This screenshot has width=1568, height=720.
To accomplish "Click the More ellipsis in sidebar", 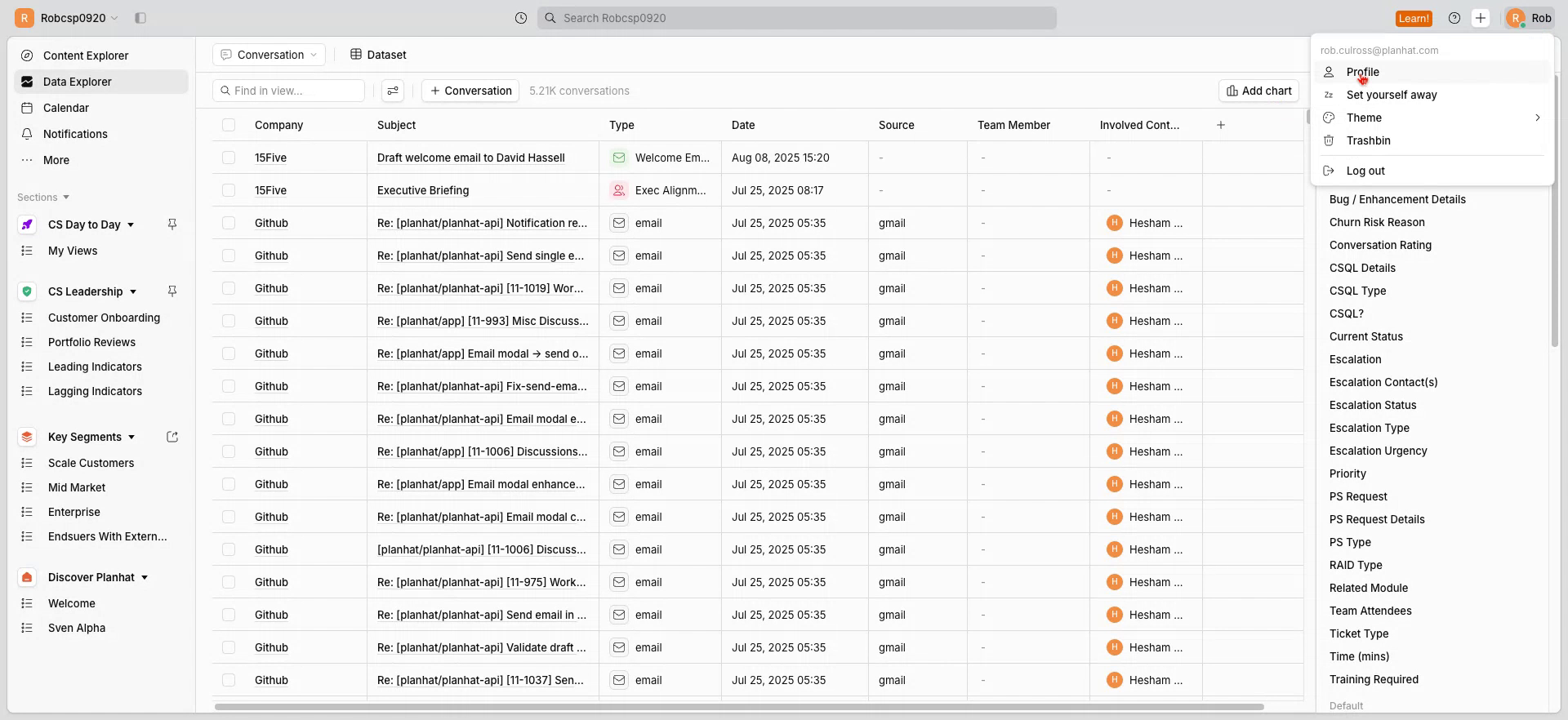I will (x=27, y=160).
